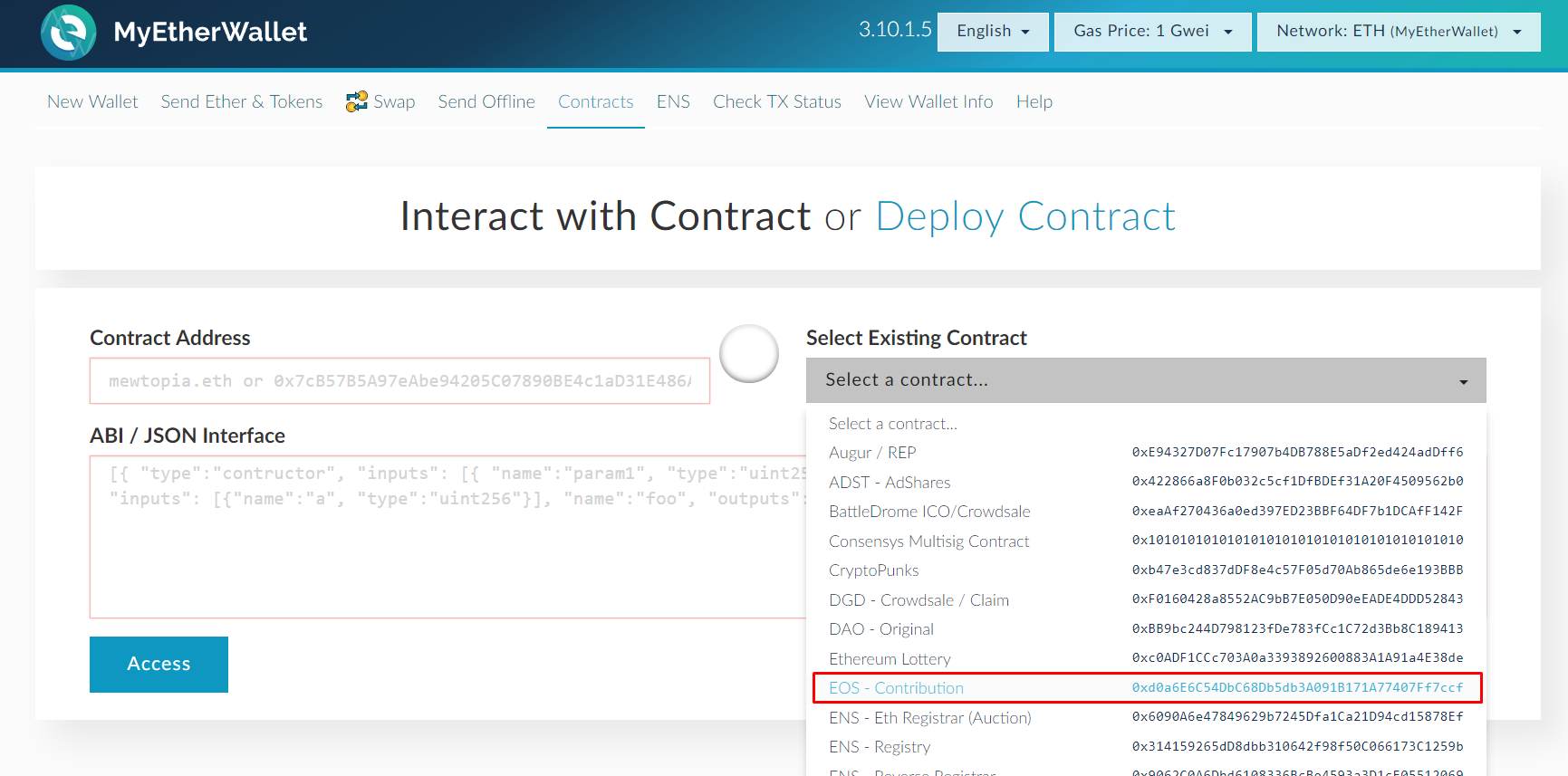Select DAO - Original contract option
The image size is (1568, 776).
click(x=1146, y=629)
